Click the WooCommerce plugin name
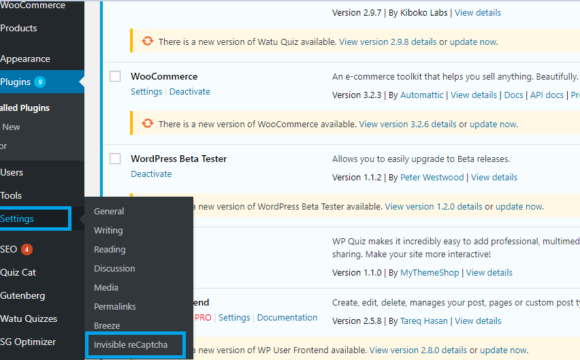The image size is (580, 360). [x=164, y=77]
